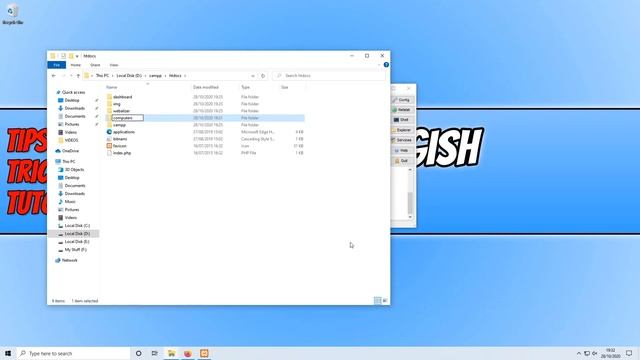640x360 pixels.
Task: Open XAMPP control panel taskbar icon
Action: [204, 353]
